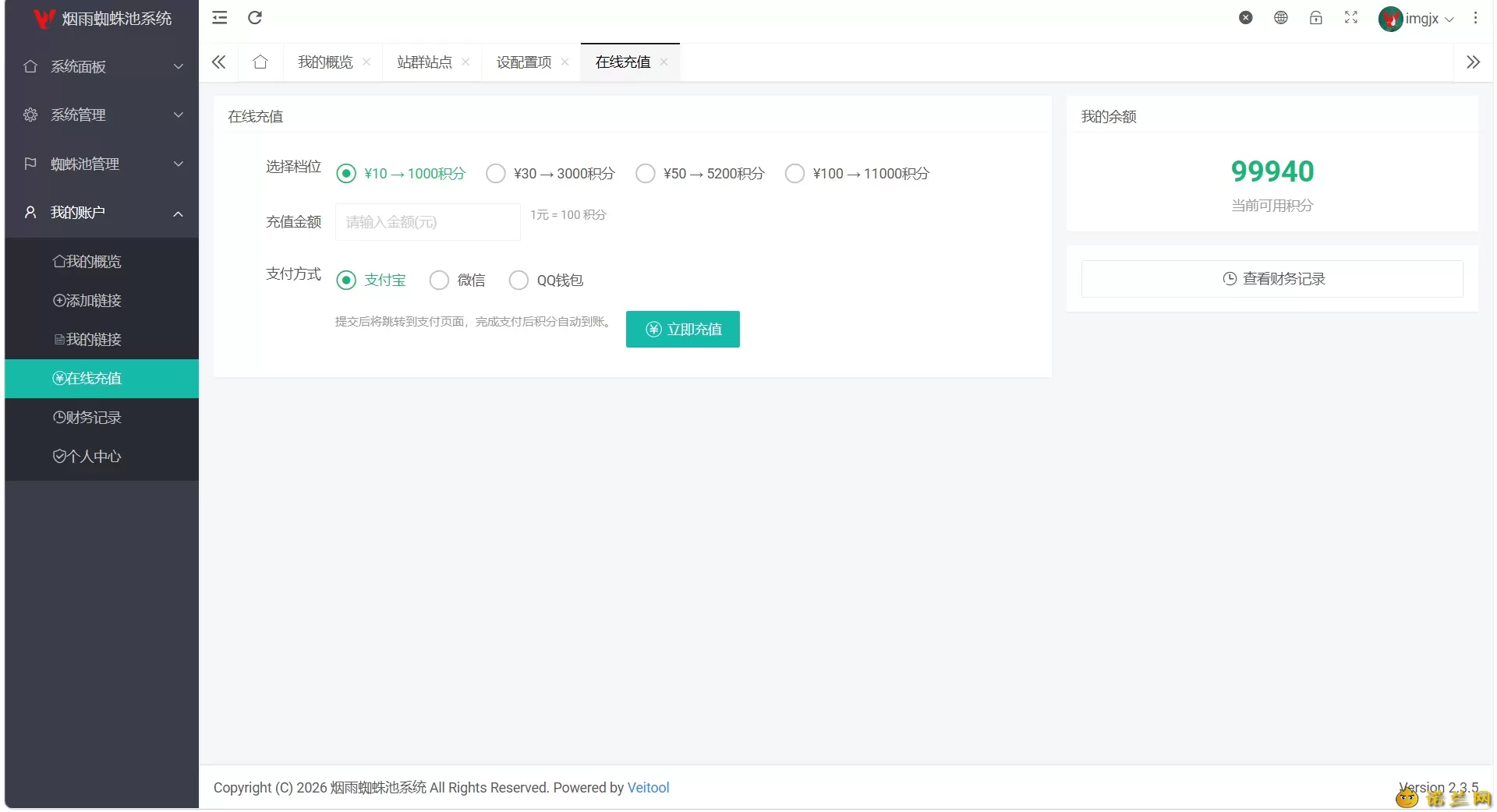This screenshot has width=1497, height=812.
Task: Switch to the 设配置项 tab
Action: click(x=523, y=62)
